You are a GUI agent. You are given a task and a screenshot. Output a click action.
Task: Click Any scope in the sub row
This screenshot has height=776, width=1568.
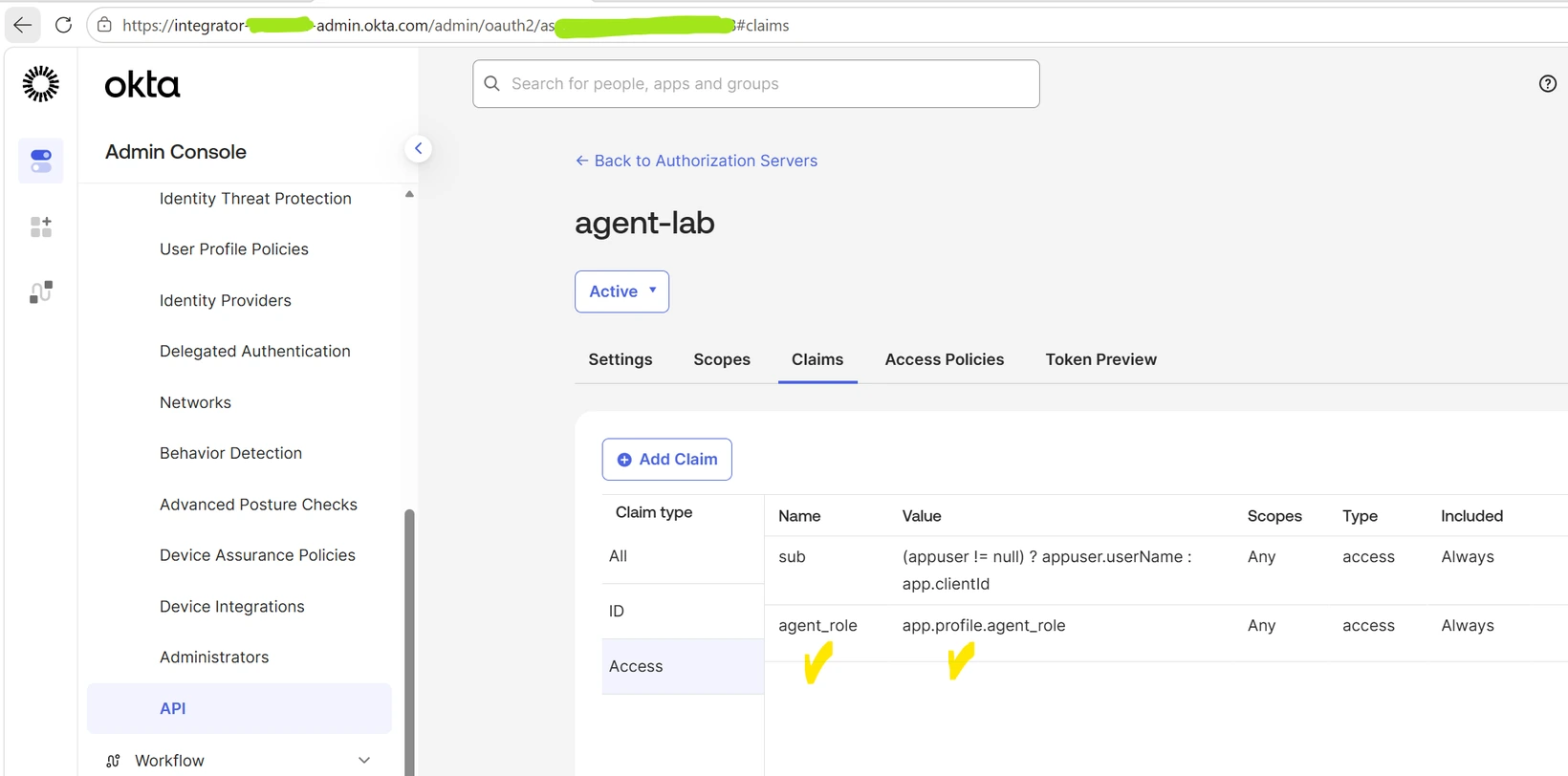pyautogui.click(x=1261, y=557)
